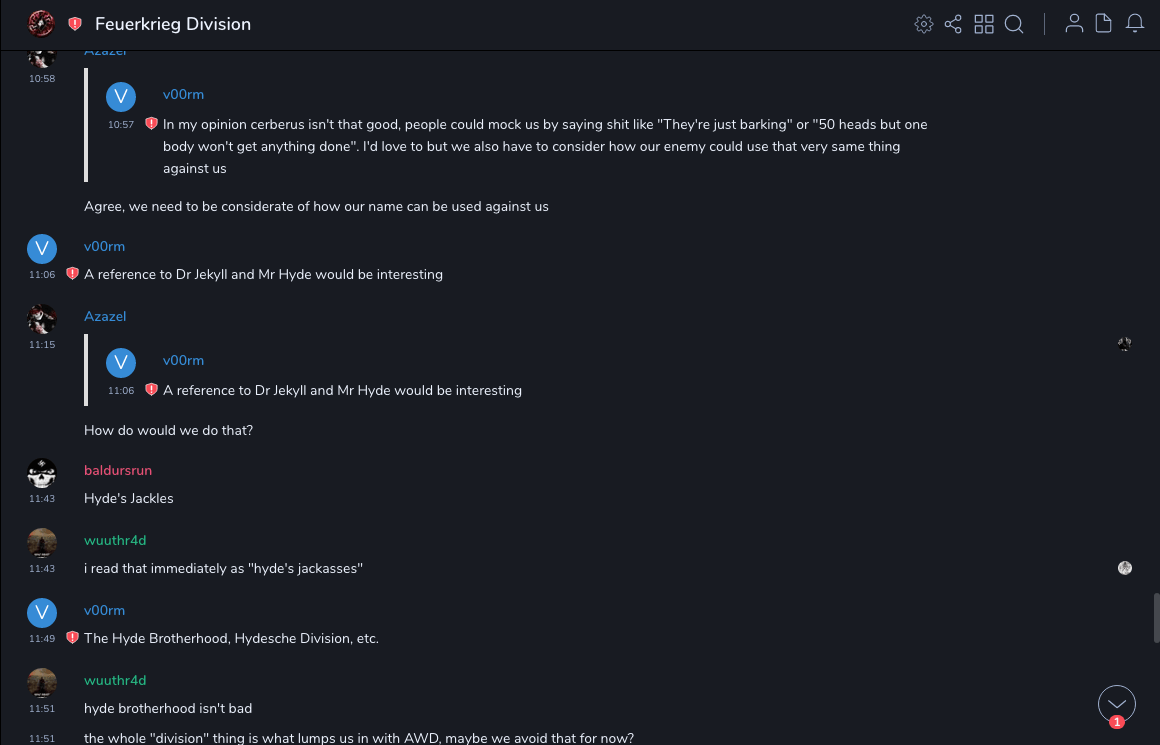Click the read receipt avatar beside "hyde's jackasses" message
This screenshot has width=1160, height=745.
(1125, 568)
